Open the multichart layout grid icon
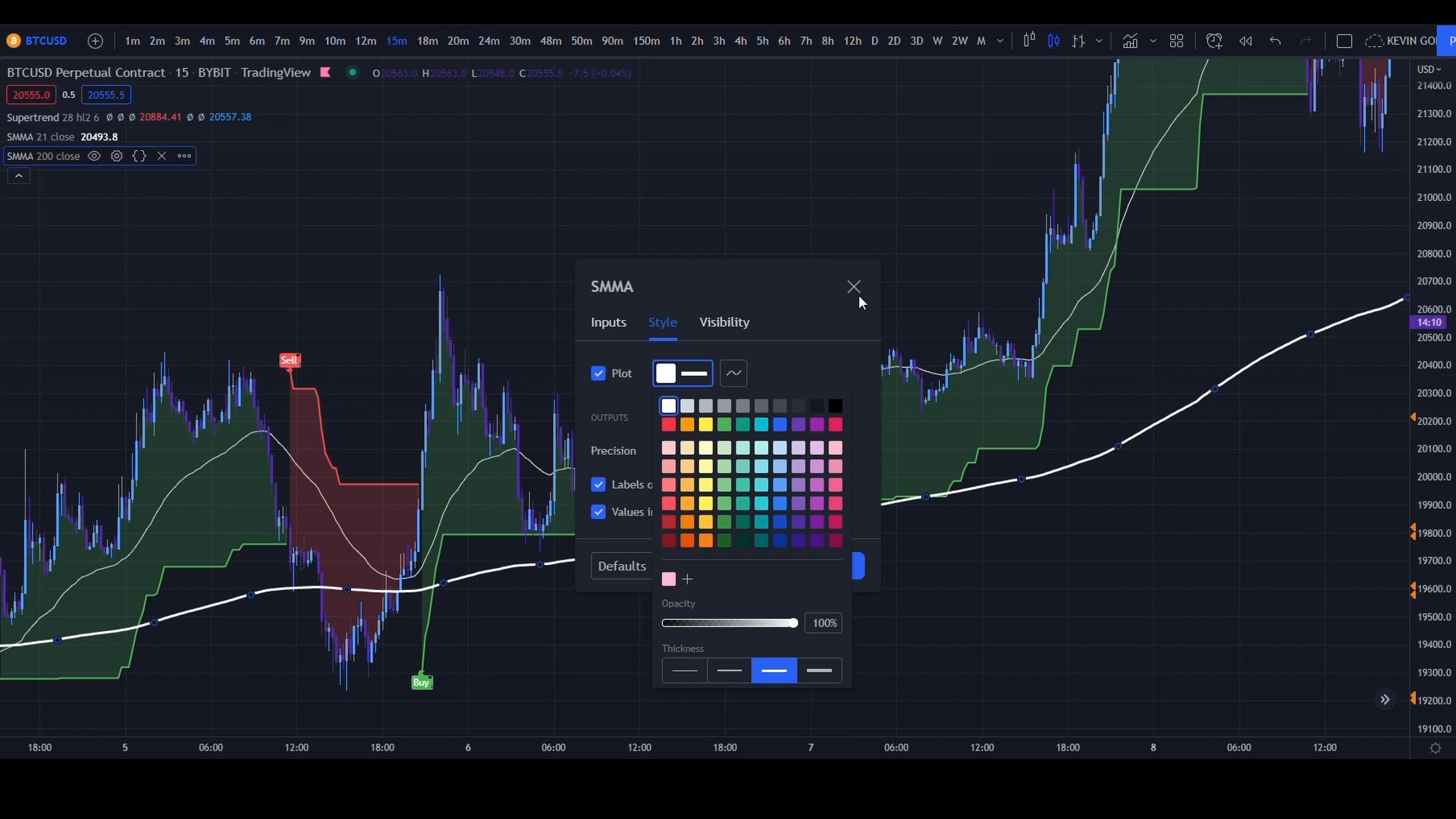The width and height of the screenshot is (1456, 819). [x=1176, y=41]
